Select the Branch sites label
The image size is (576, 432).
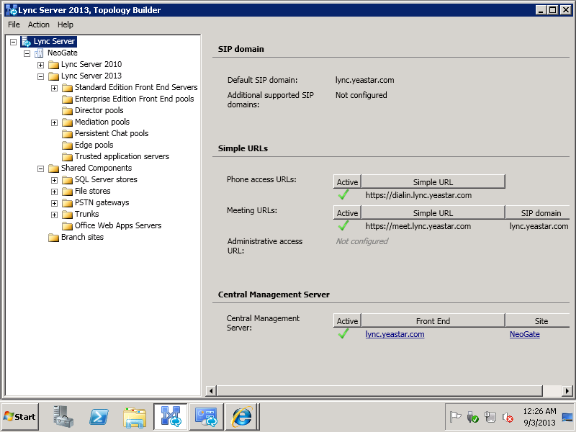pyautogui.click(x=82, y=237)
